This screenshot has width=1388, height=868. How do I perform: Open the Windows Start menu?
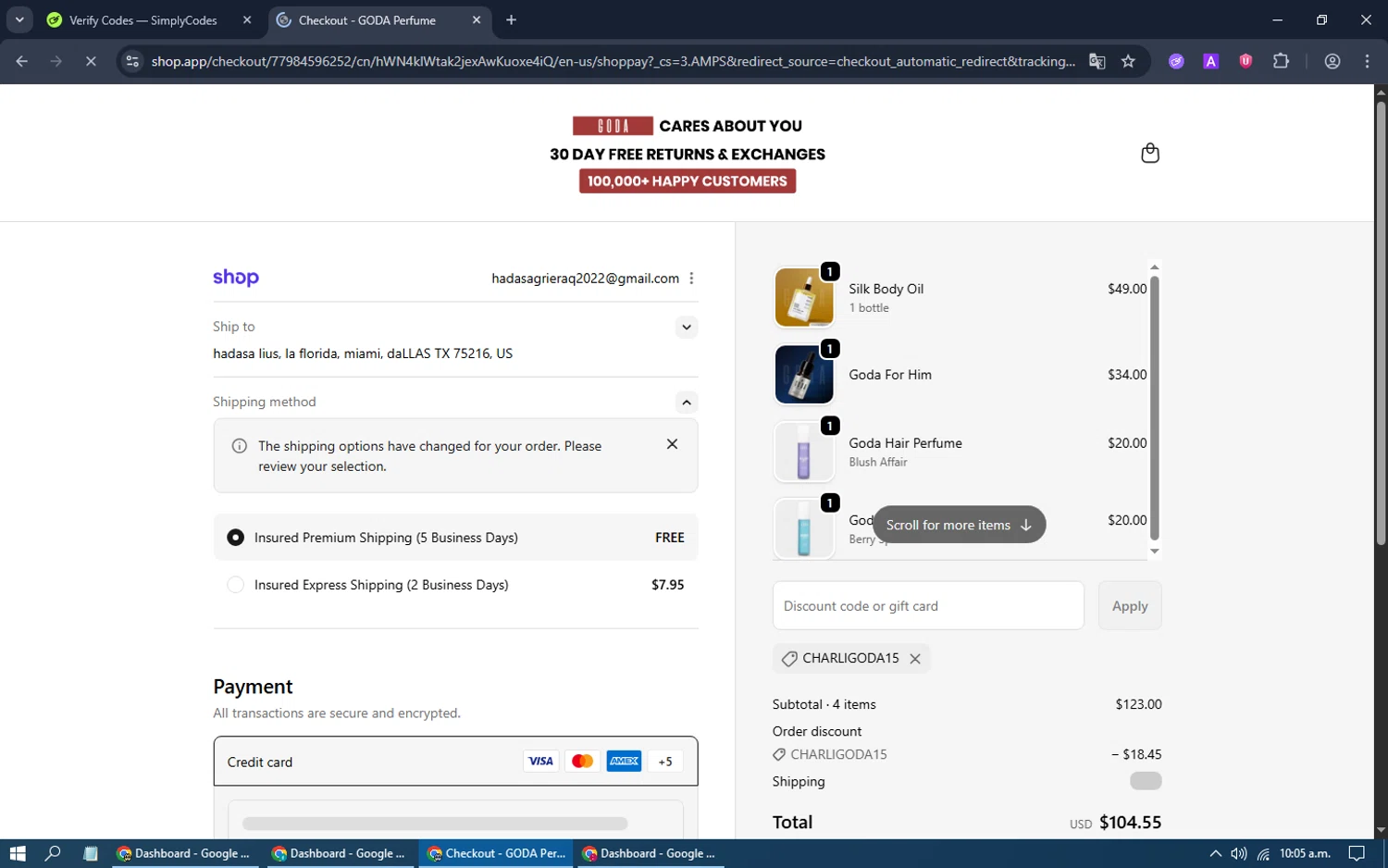tap(18, 853)
